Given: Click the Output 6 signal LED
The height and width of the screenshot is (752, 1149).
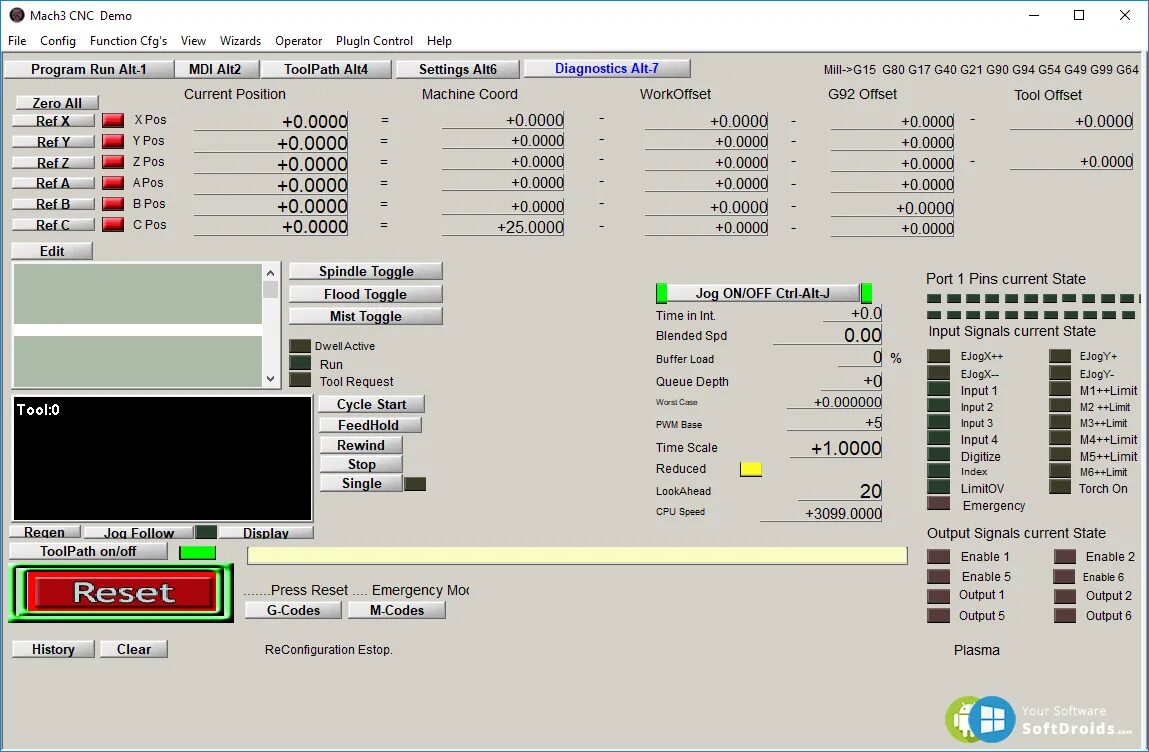Looking at the screenshot, I should (x=1065, y=616).
